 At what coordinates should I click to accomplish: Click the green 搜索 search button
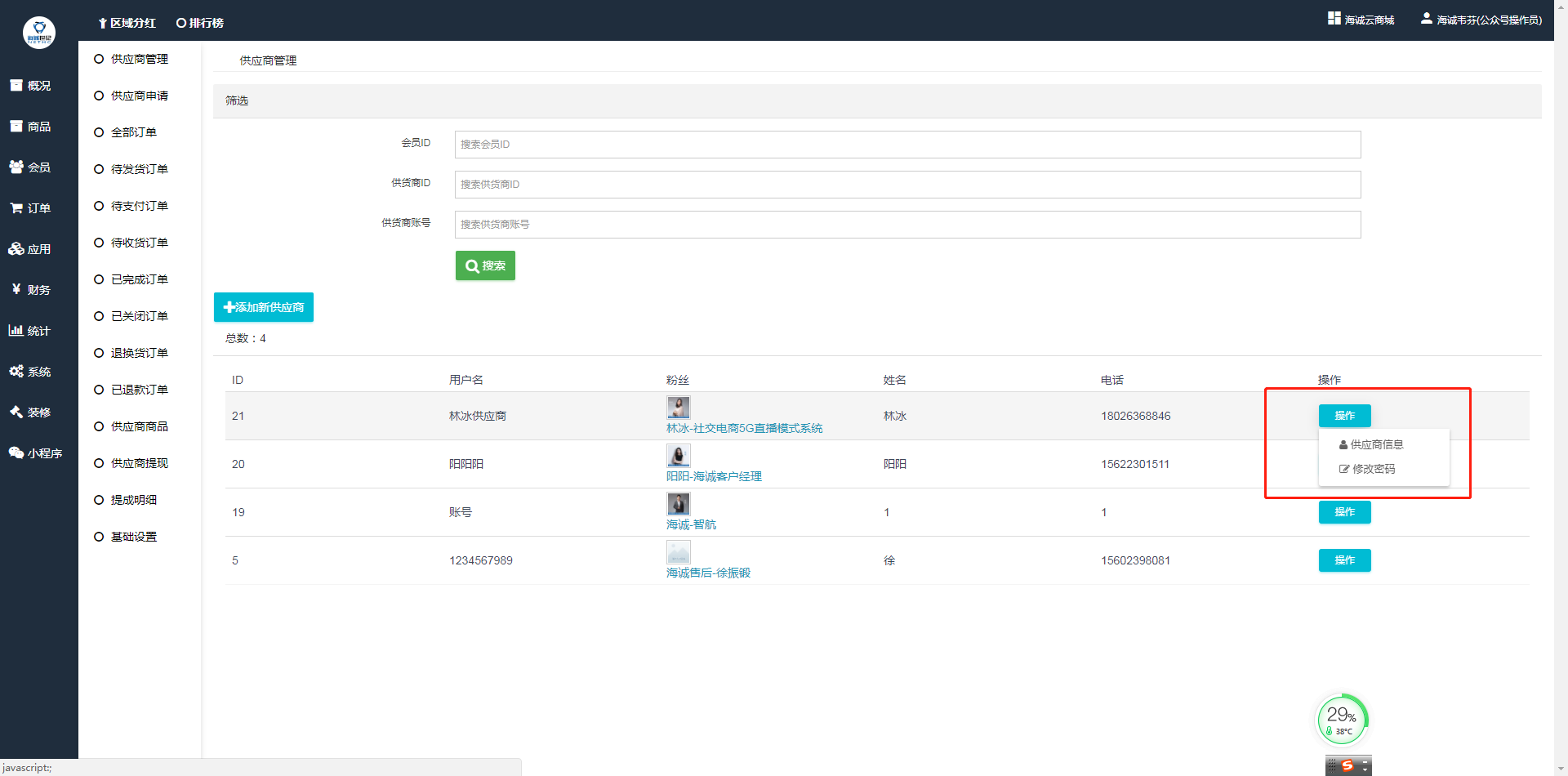coord(485,265)
